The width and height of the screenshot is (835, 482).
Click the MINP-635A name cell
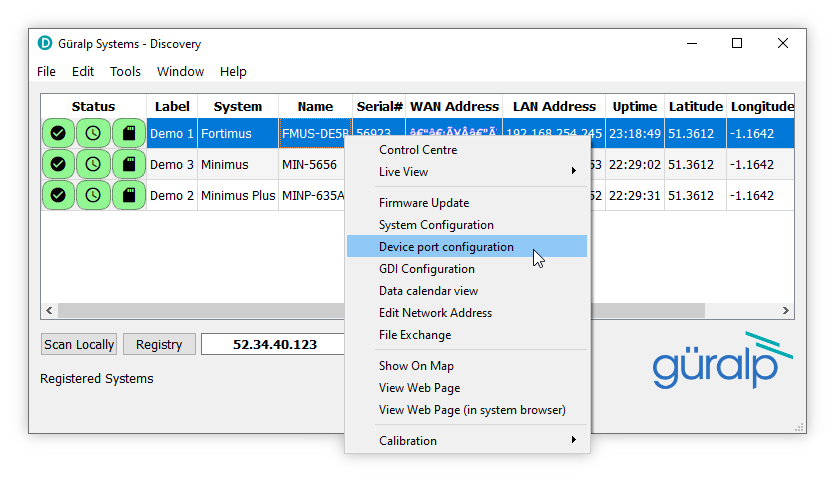[312, 195]
